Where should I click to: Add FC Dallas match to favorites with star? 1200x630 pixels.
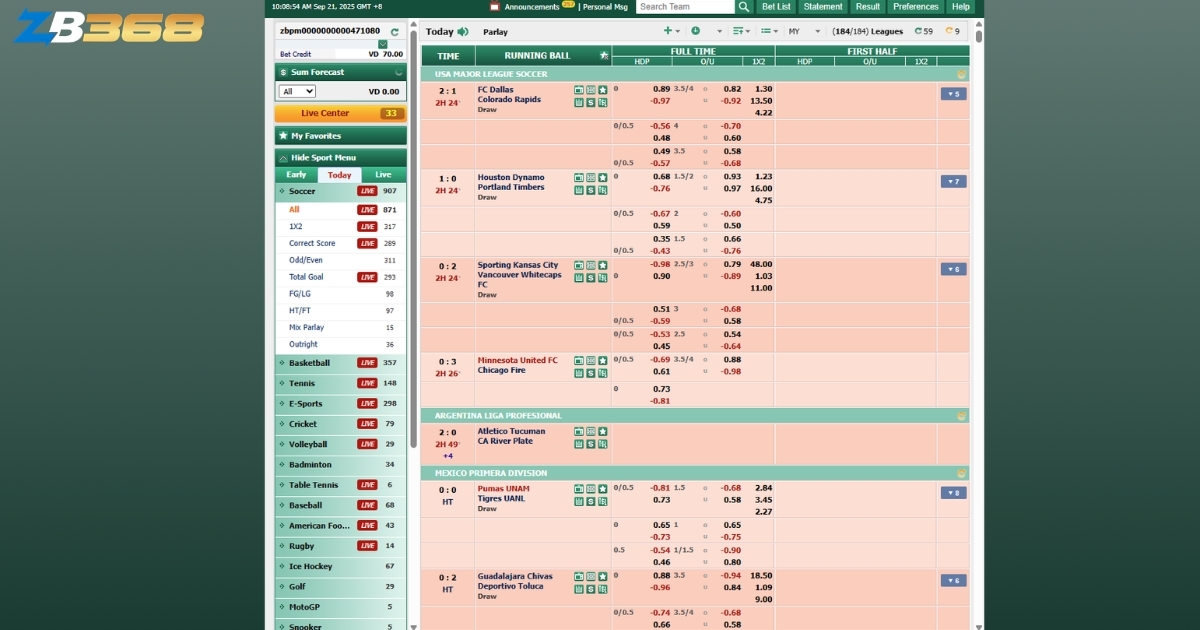[603, 90]
